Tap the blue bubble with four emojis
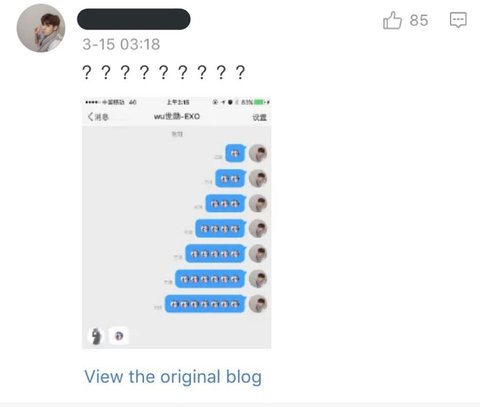The width and height of the screenshot is (480, 407). pos(220,229)
